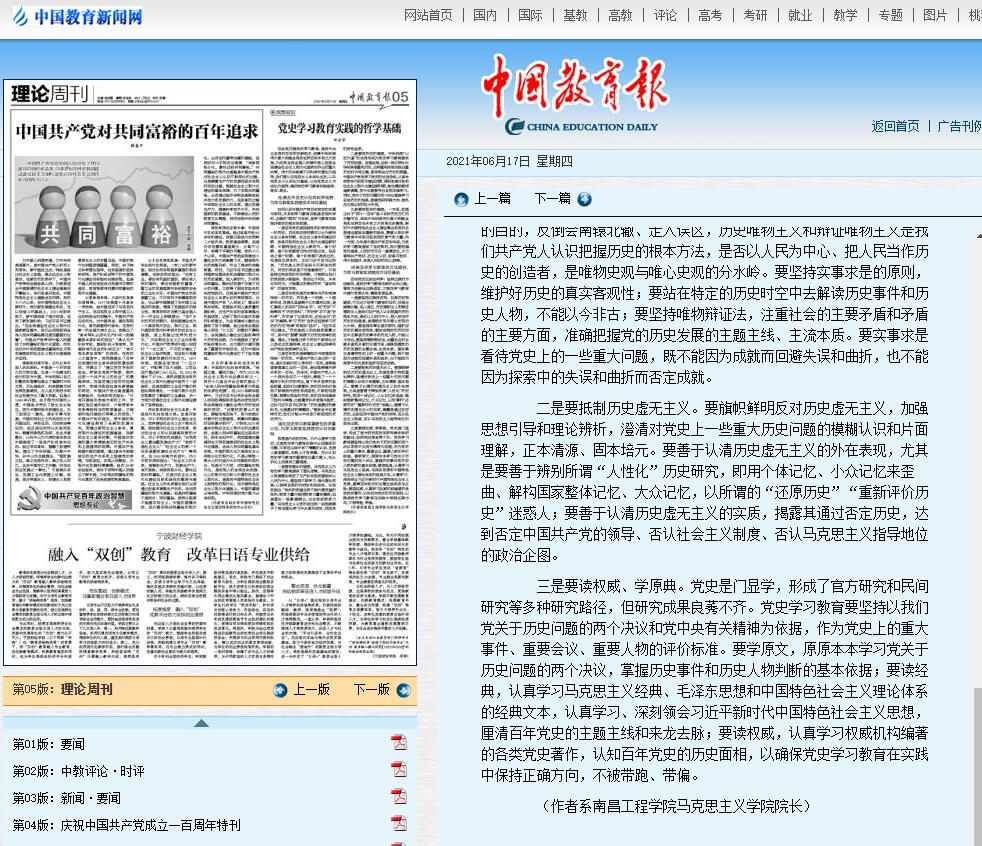Open page 第02版: 中教评论·时评
The width and height of the screenshot is (982, 846).
click(x=79, y=771)
